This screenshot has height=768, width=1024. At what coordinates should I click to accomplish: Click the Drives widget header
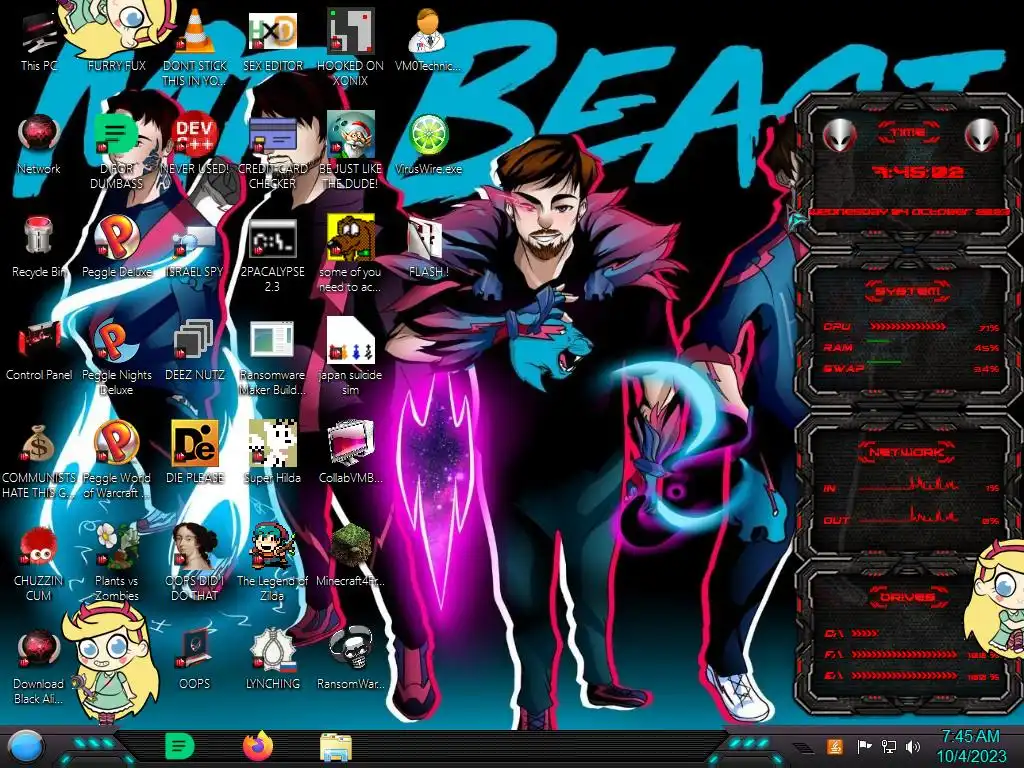tap(906, 597)
